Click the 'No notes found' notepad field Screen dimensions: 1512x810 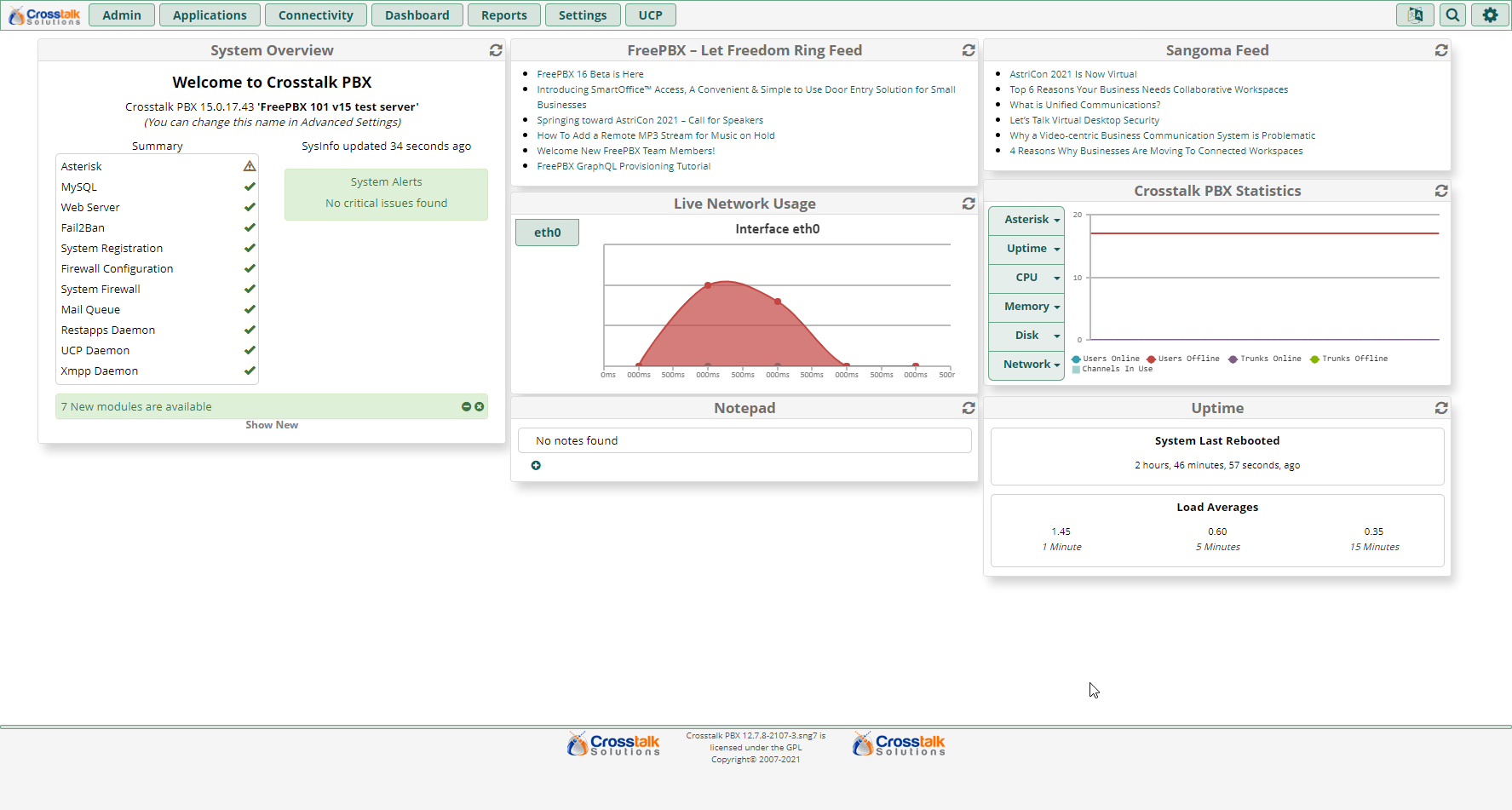(745, 440)
